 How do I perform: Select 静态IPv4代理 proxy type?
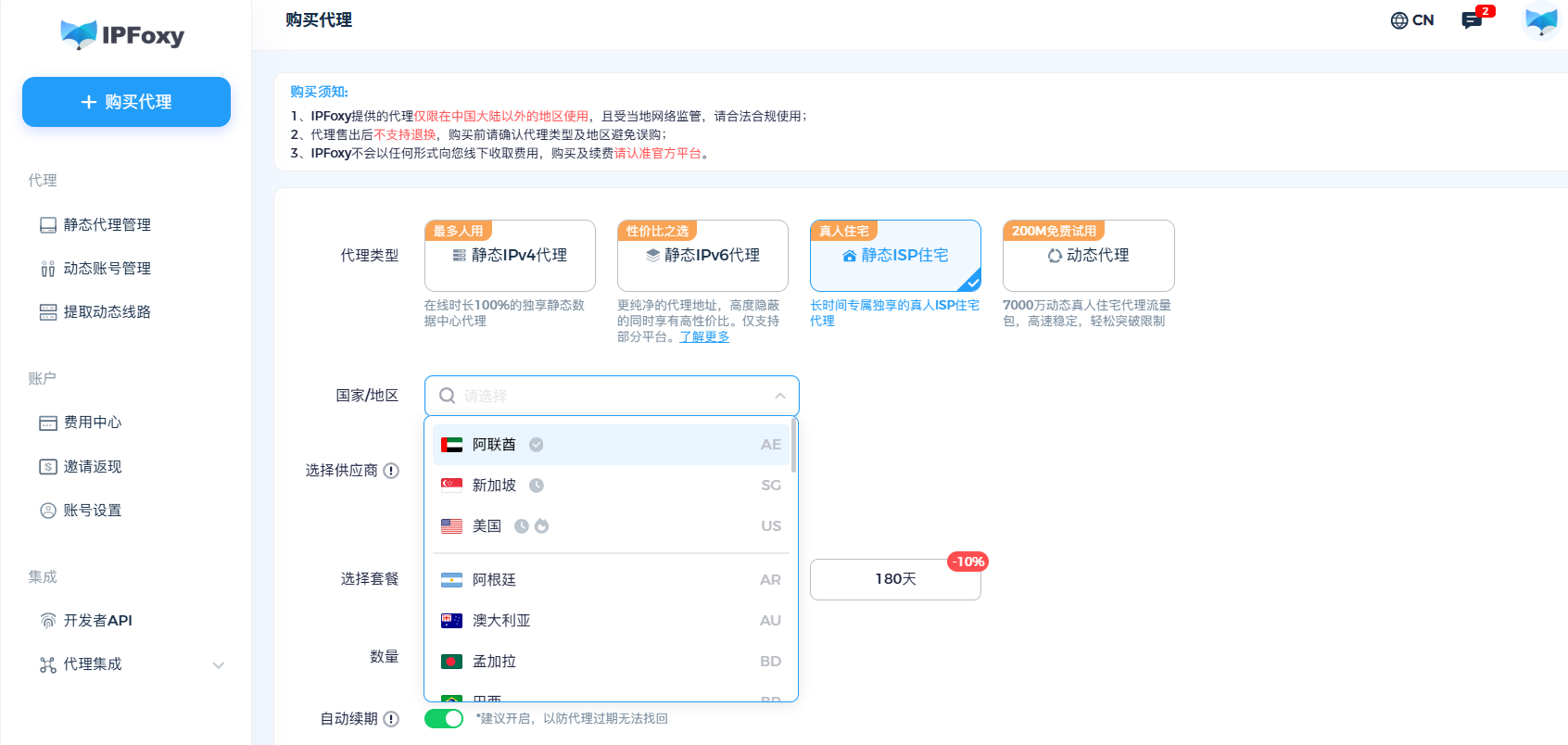[x=510, y=256]
